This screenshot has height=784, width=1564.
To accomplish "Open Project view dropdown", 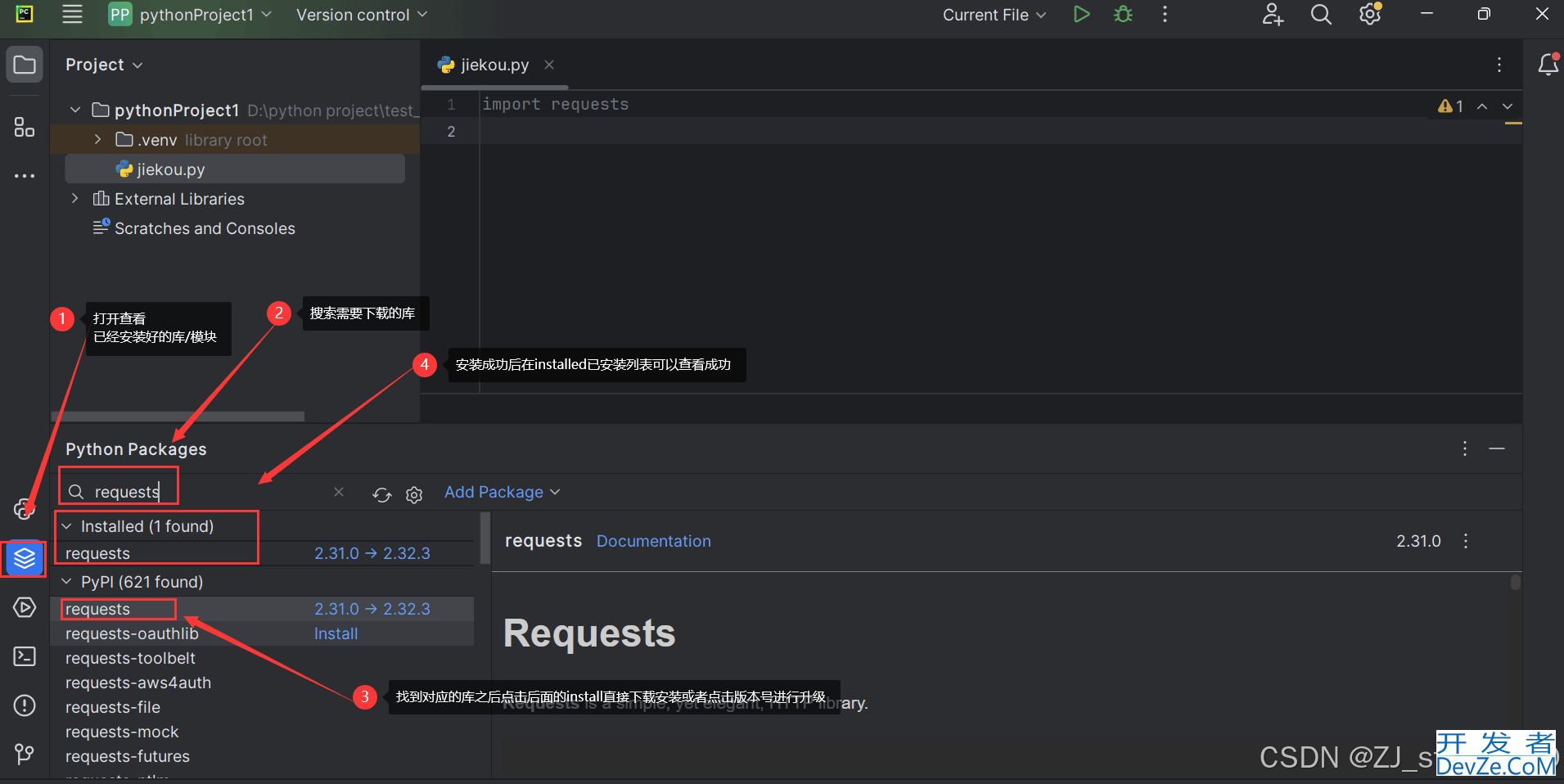I will point(104,65).
